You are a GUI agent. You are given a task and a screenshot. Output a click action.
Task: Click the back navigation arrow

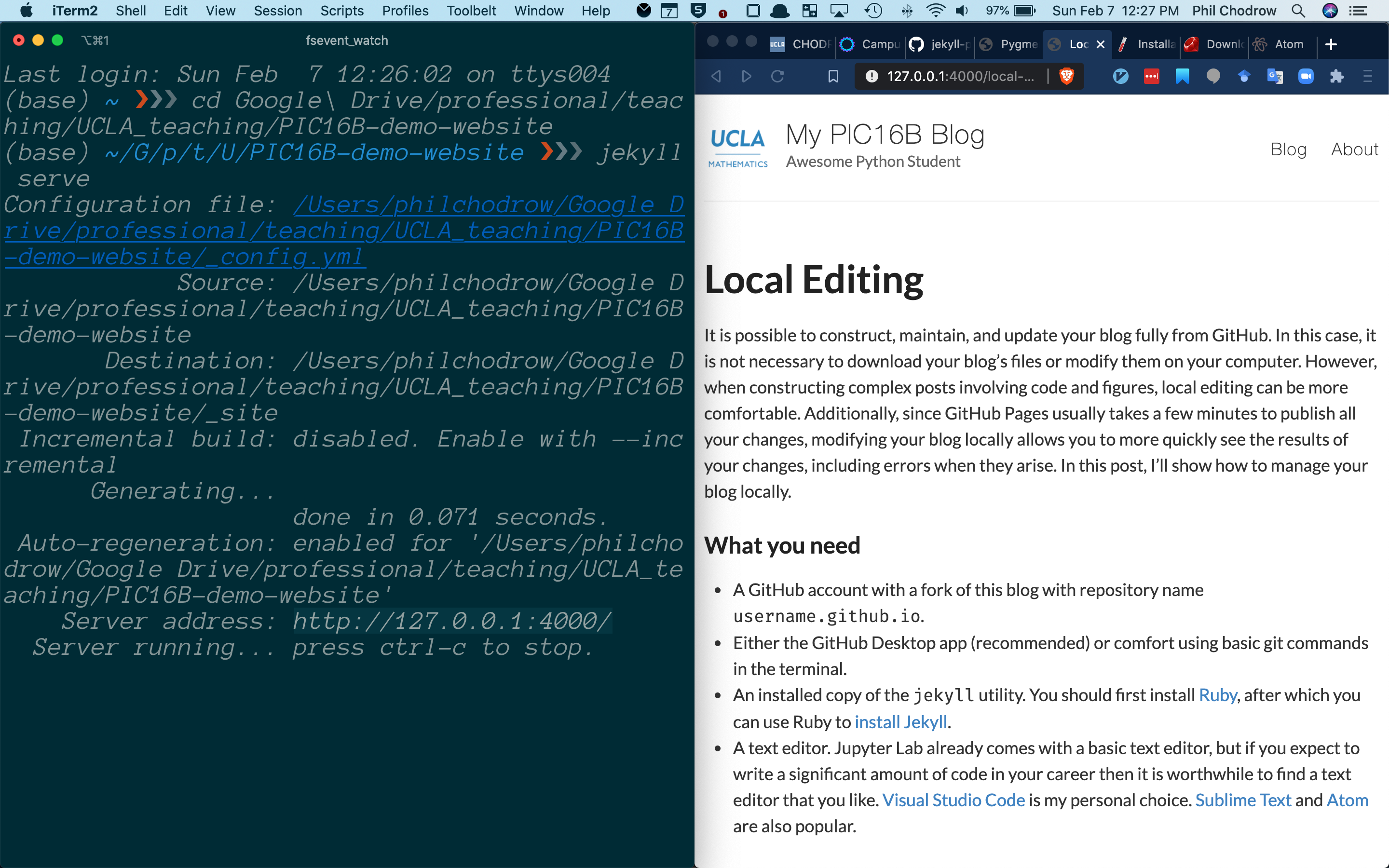point(715,76)
